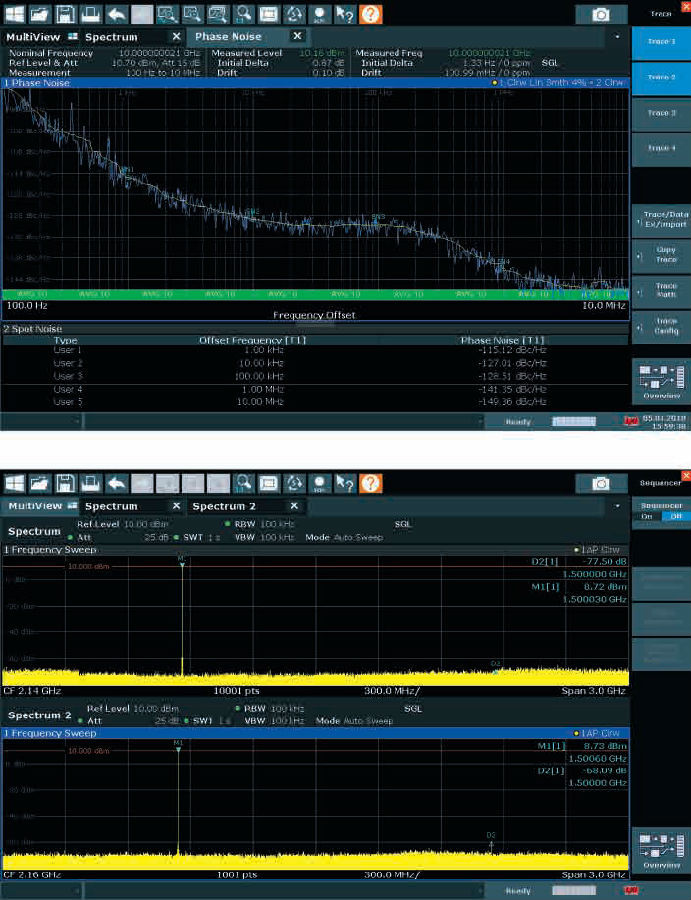This screenshot has height=900, width=691.
Task: Click the 2 Spot Noise window title bar
Action: point(316,329)
